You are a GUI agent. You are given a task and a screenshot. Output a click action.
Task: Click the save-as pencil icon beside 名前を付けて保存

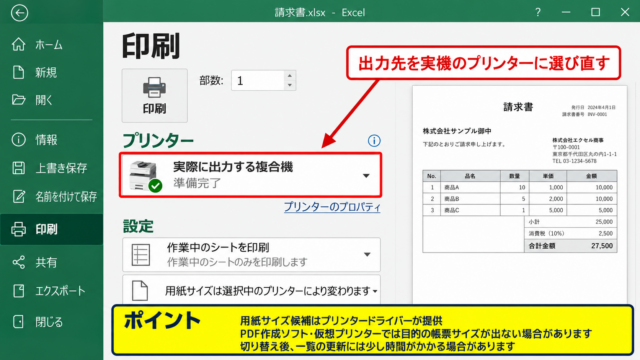(18, 196)
